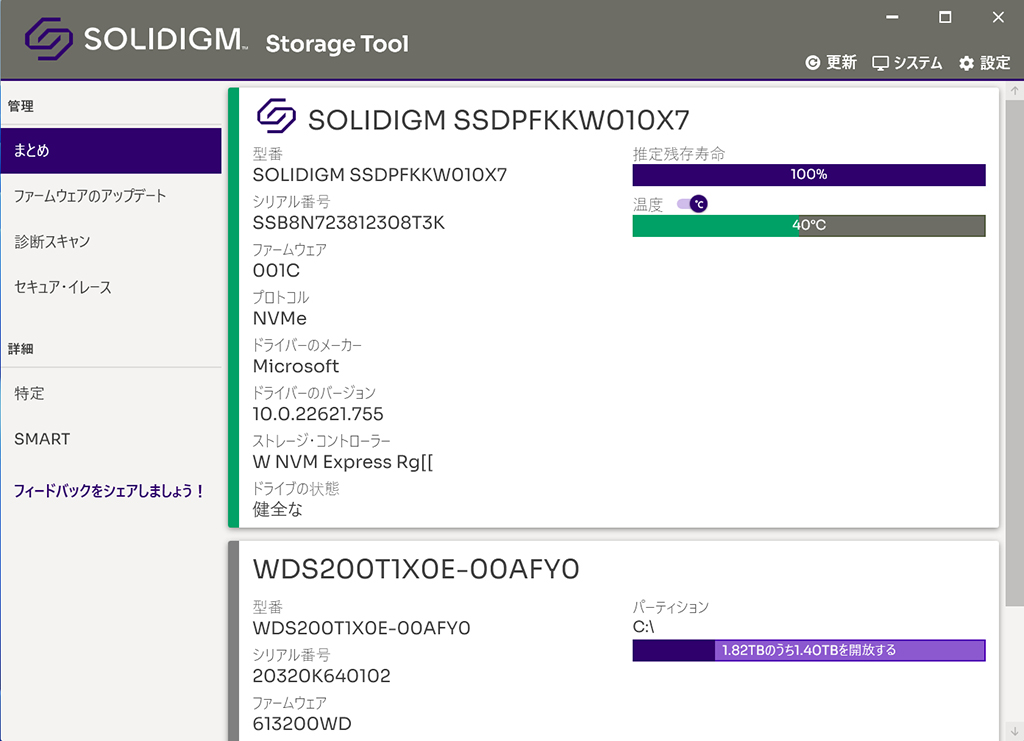Select the まとめ summary item
The height and width of the screenshot is (741, 1024).
[111, 151]
